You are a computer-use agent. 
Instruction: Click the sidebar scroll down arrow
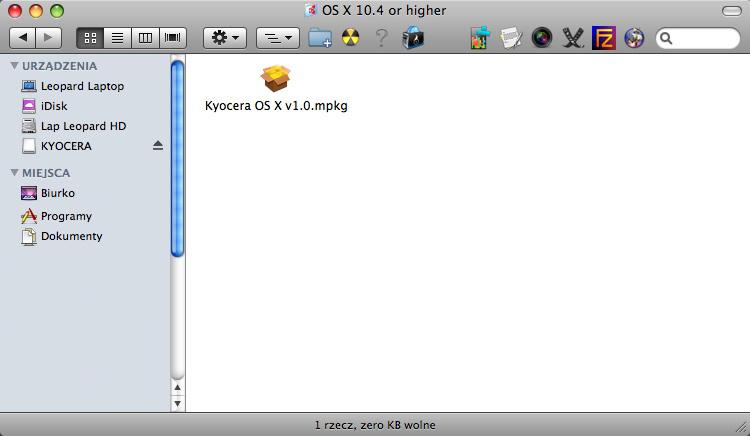pyautogui.click(x=177, y=403)
